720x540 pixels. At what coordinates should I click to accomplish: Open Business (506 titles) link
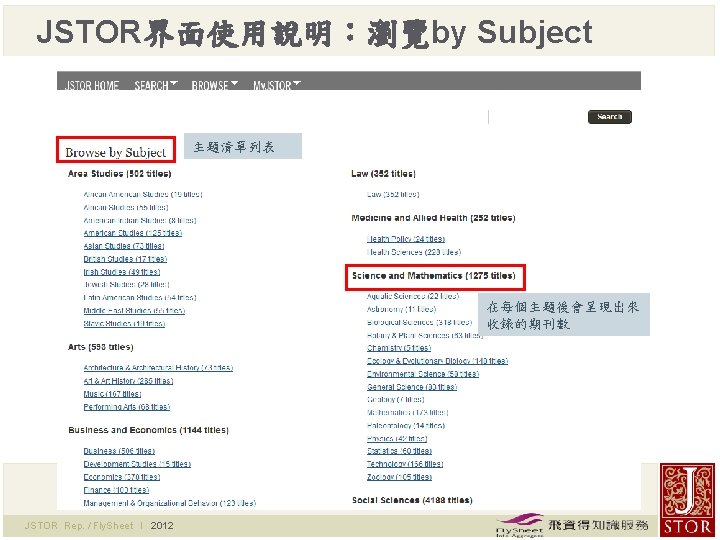pos(119,451)
